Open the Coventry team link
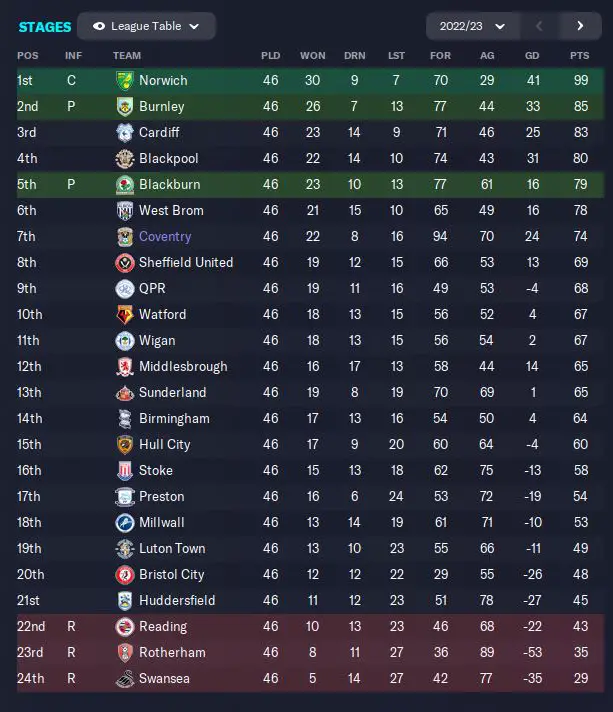The width and height of the screenshot is (613, 712). click(x=165, y=237)
